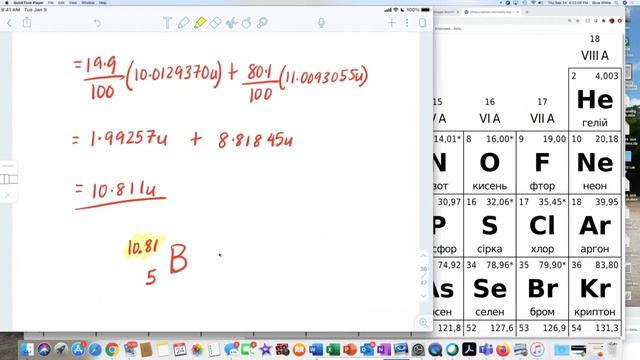Click the down chevron in the page navigator
This screenshot has width=640, height=360.
pos(423,296)
